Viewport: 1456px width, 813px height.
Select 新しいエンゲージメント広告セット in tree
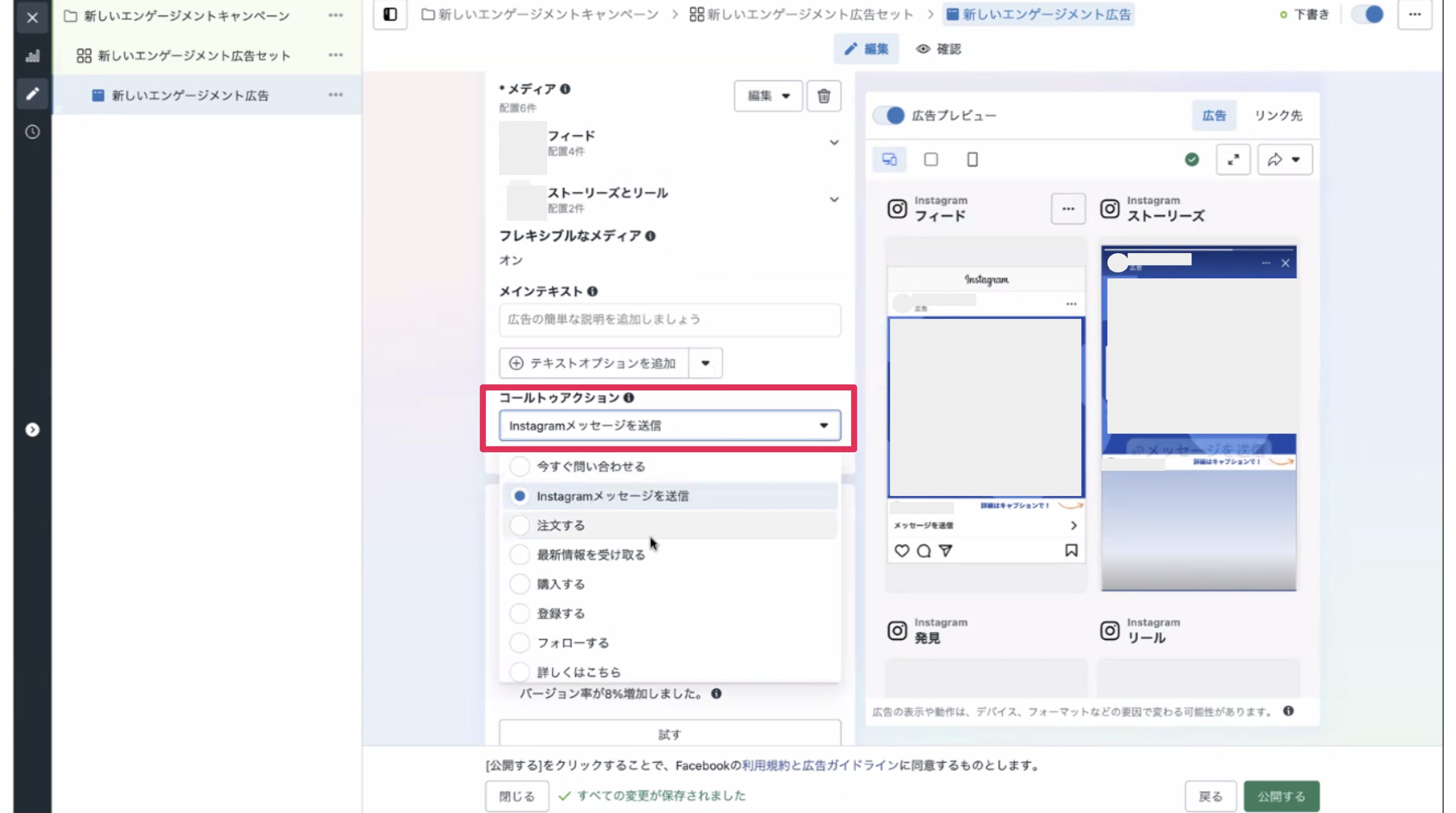click(x=194, y=55)
